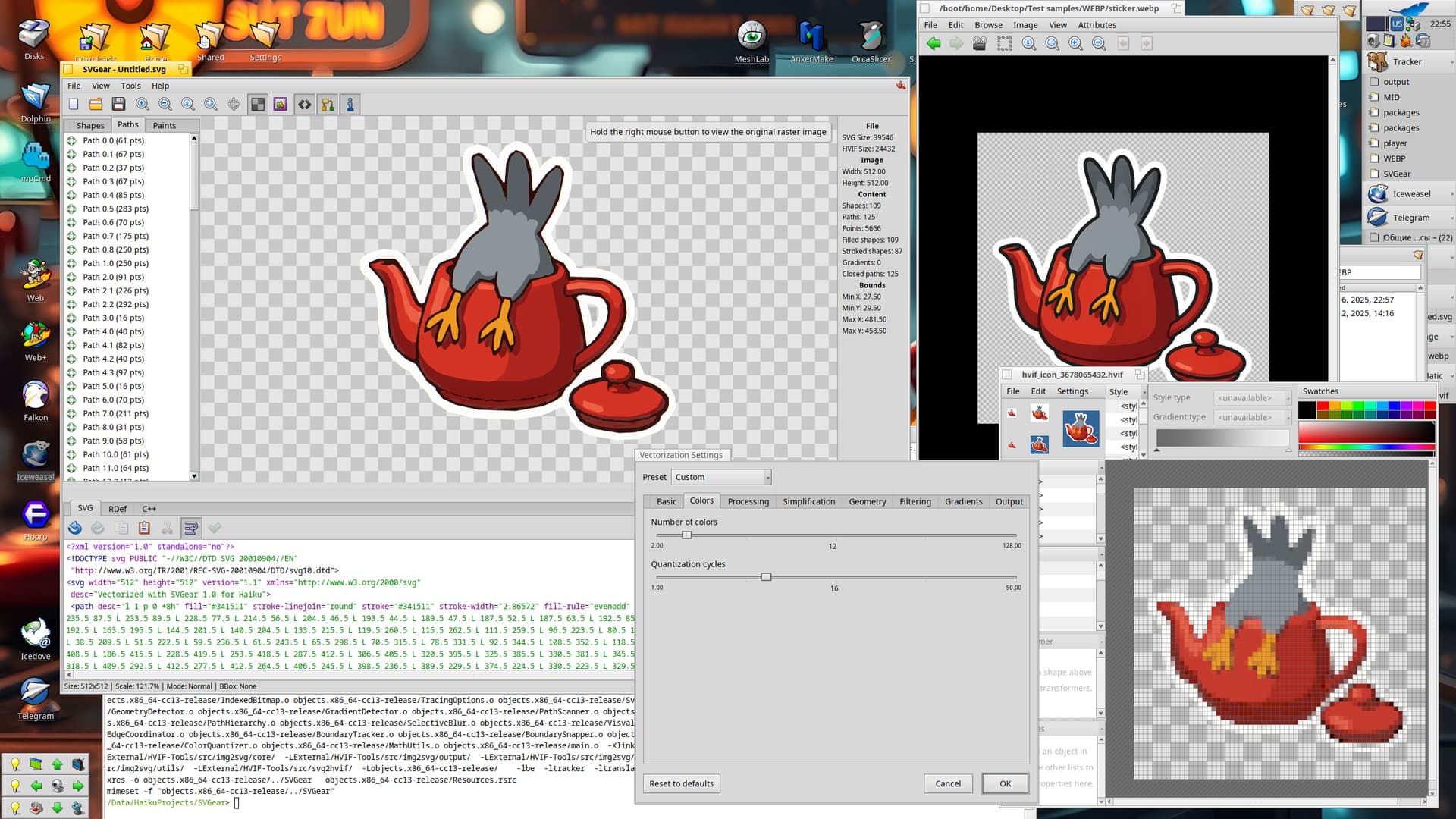This screenshot has width=1456, height=819.
Task: Click the blue info statistics icon
Action: 350,105
